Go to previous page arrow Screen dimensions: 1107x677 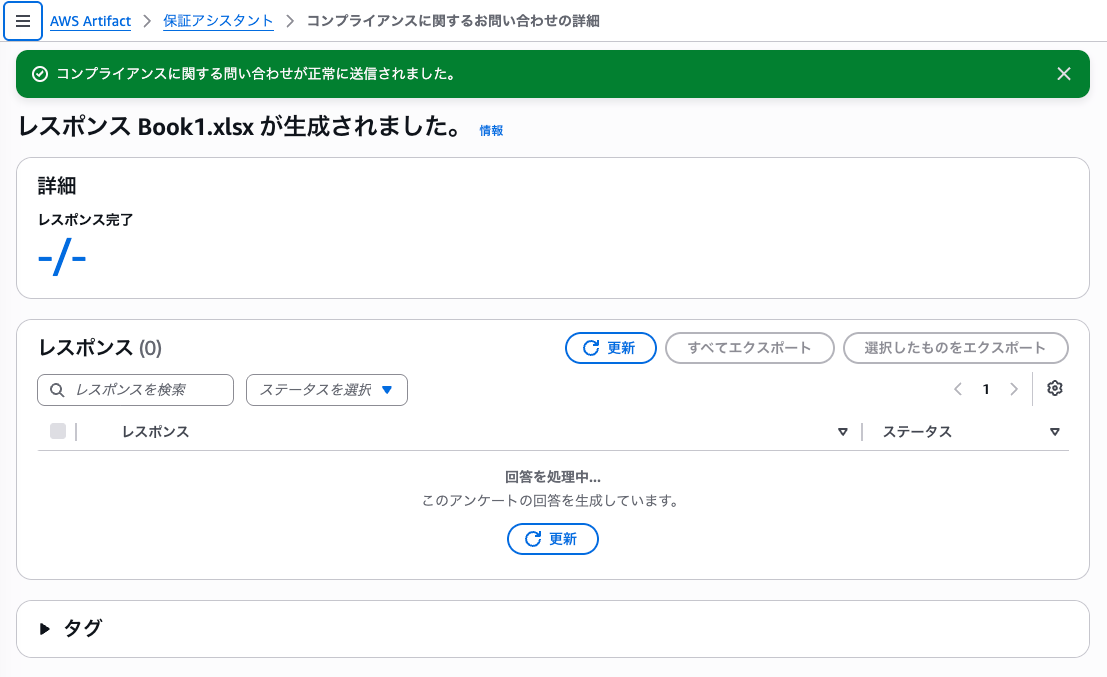pos(957,389)
